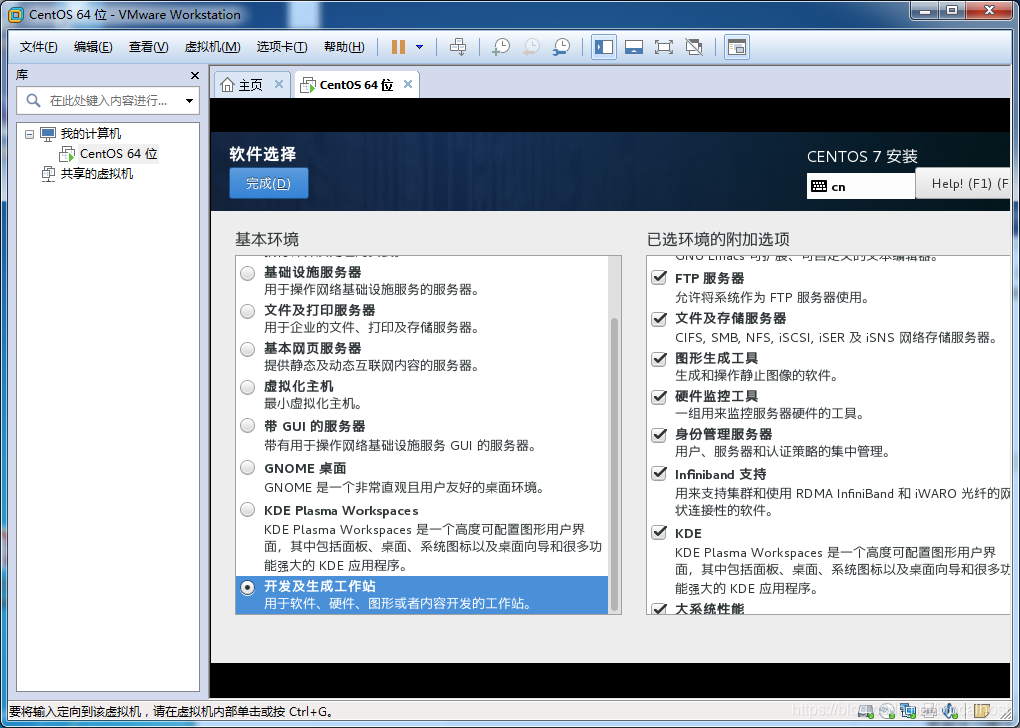Select KDE Plasma Workspaces radio button

(247, 509)
